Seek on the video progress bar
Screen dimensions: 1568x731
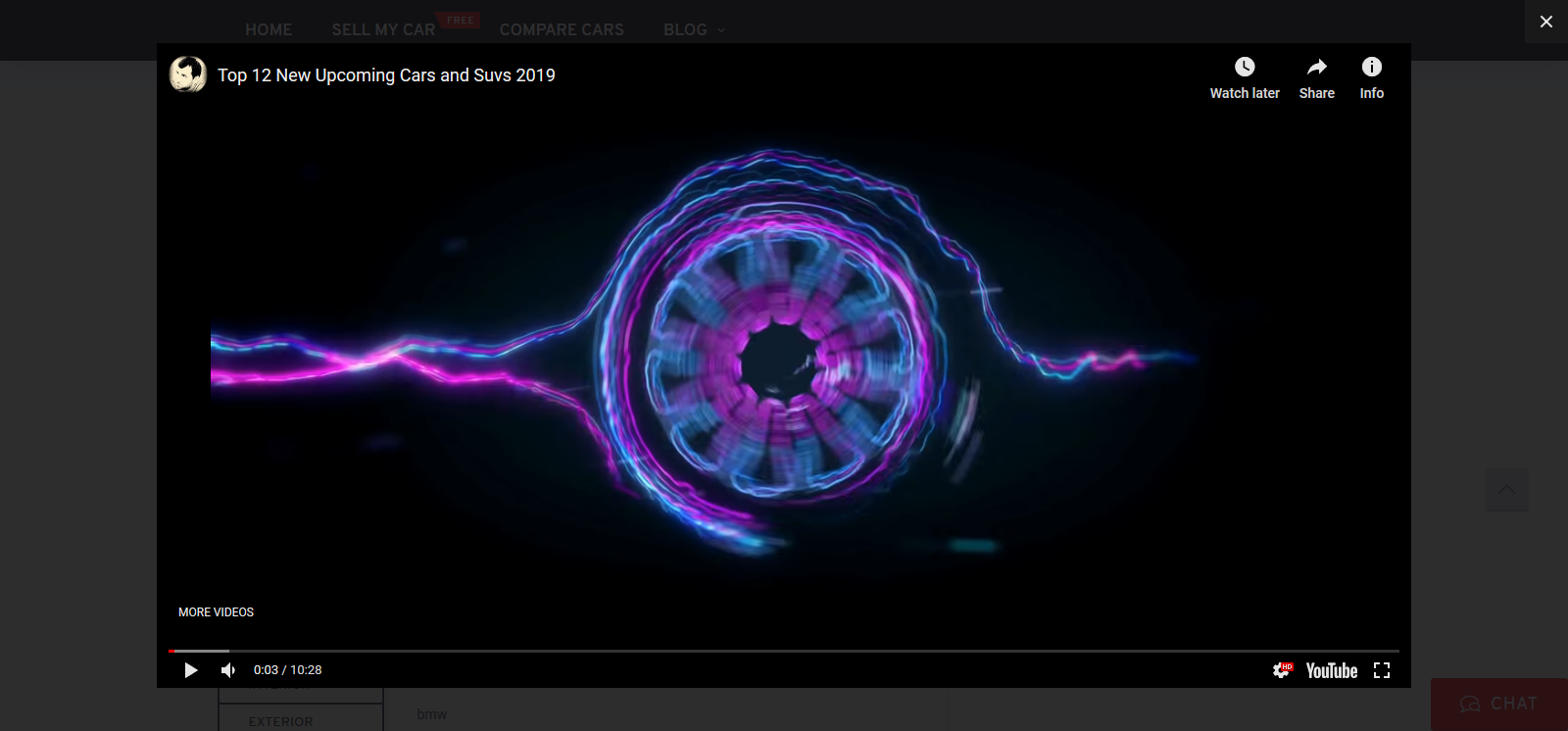point(784,651)
